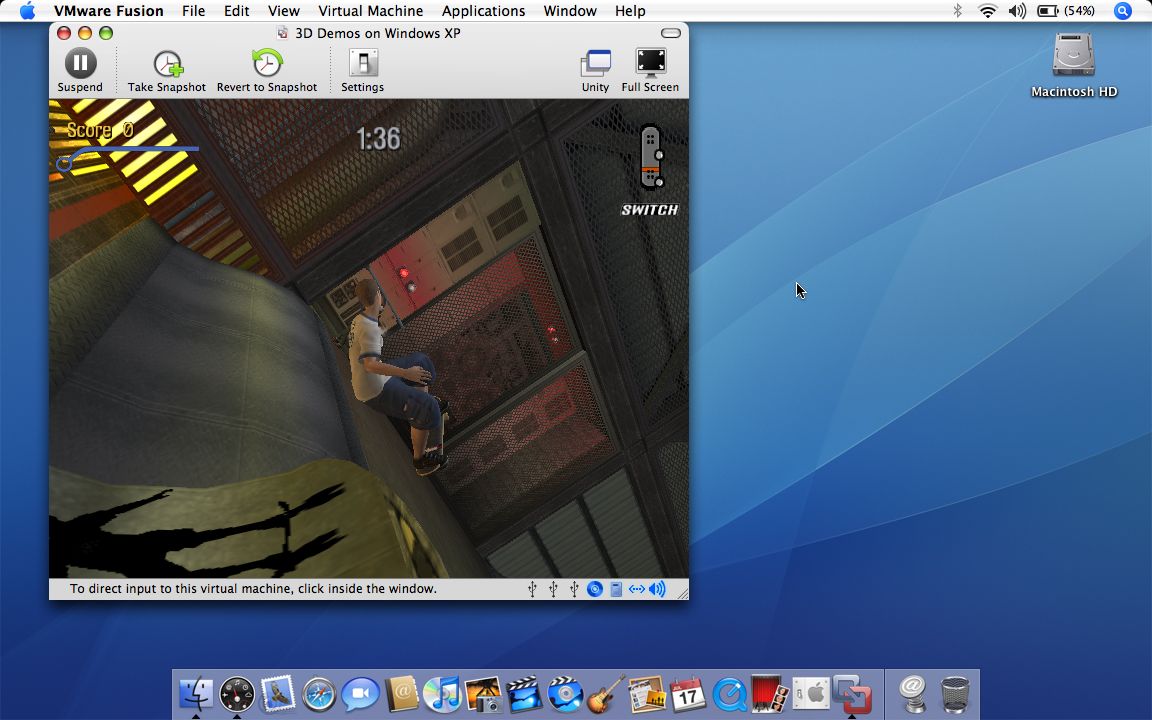Open the virtual machine Settings

pos(362,71)
